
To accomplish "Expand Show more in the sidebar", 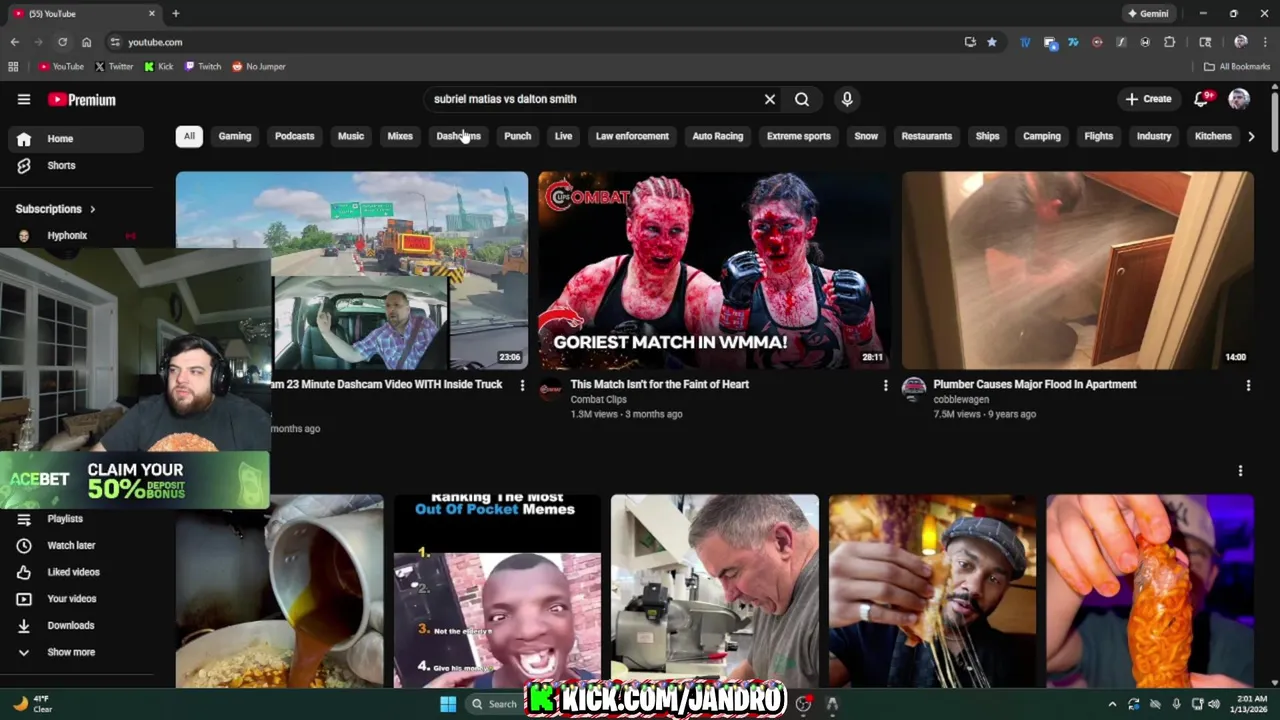I will point(76,652).
